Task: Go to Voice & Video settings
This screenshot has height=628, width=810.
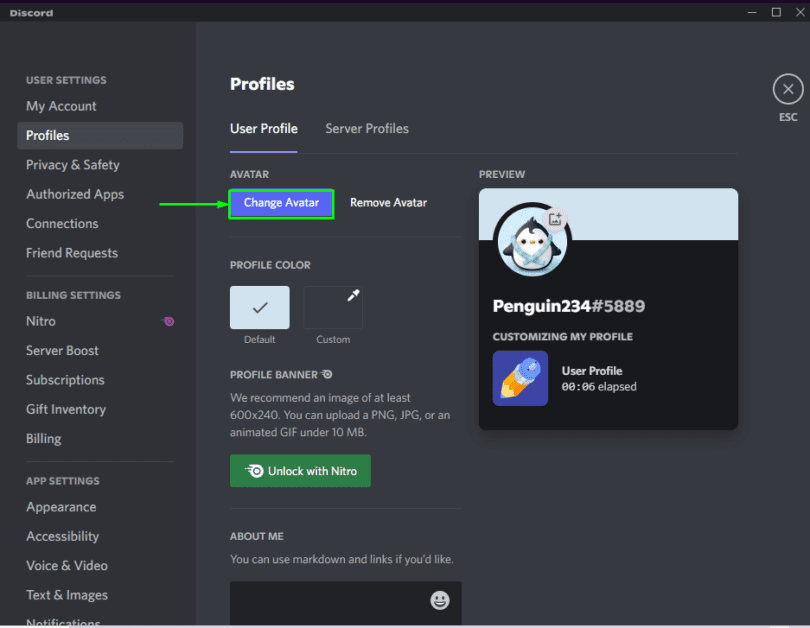Action: tap(67, 566)
